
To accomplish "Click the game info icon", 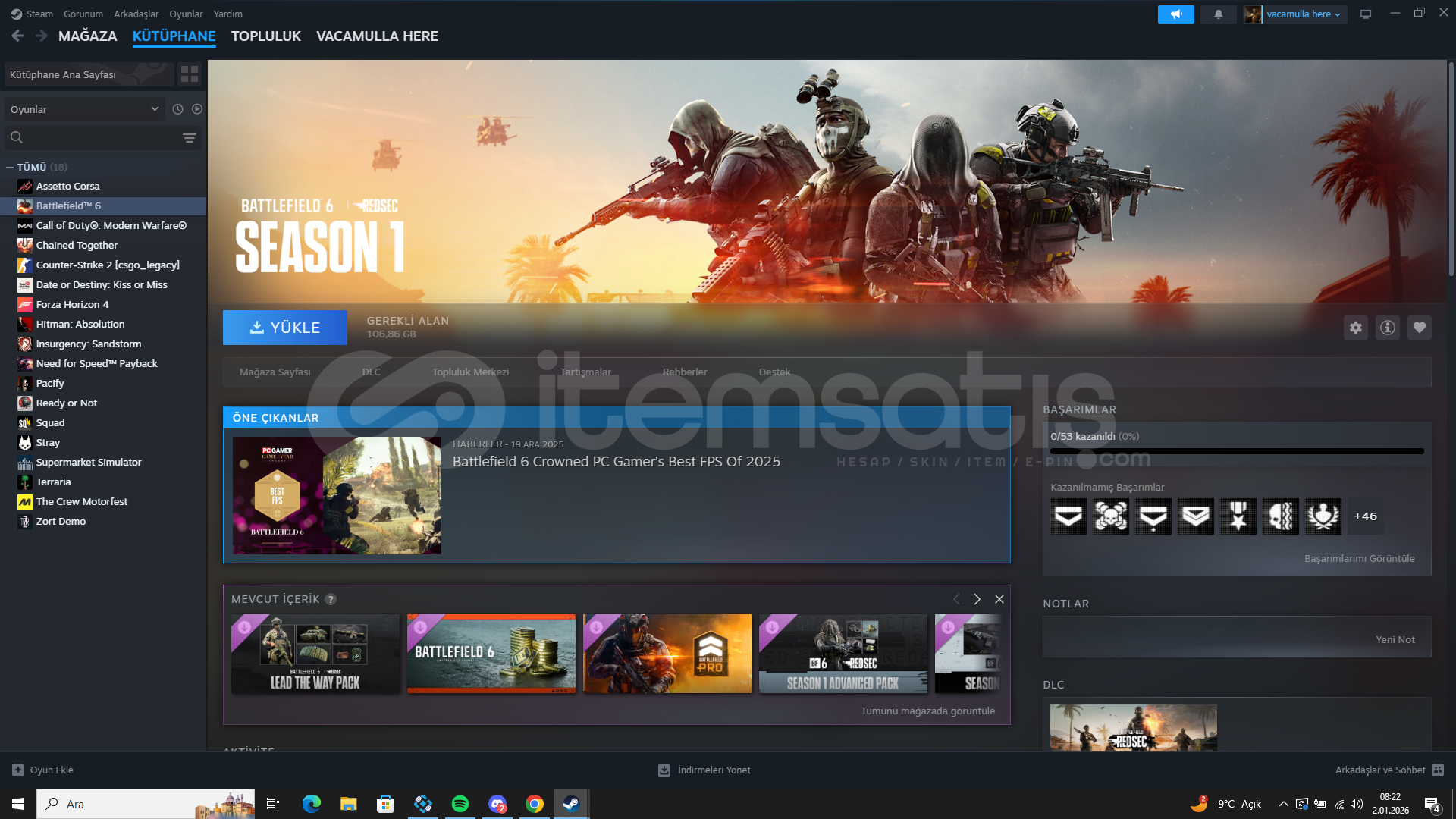I will tap(1387, 328).
